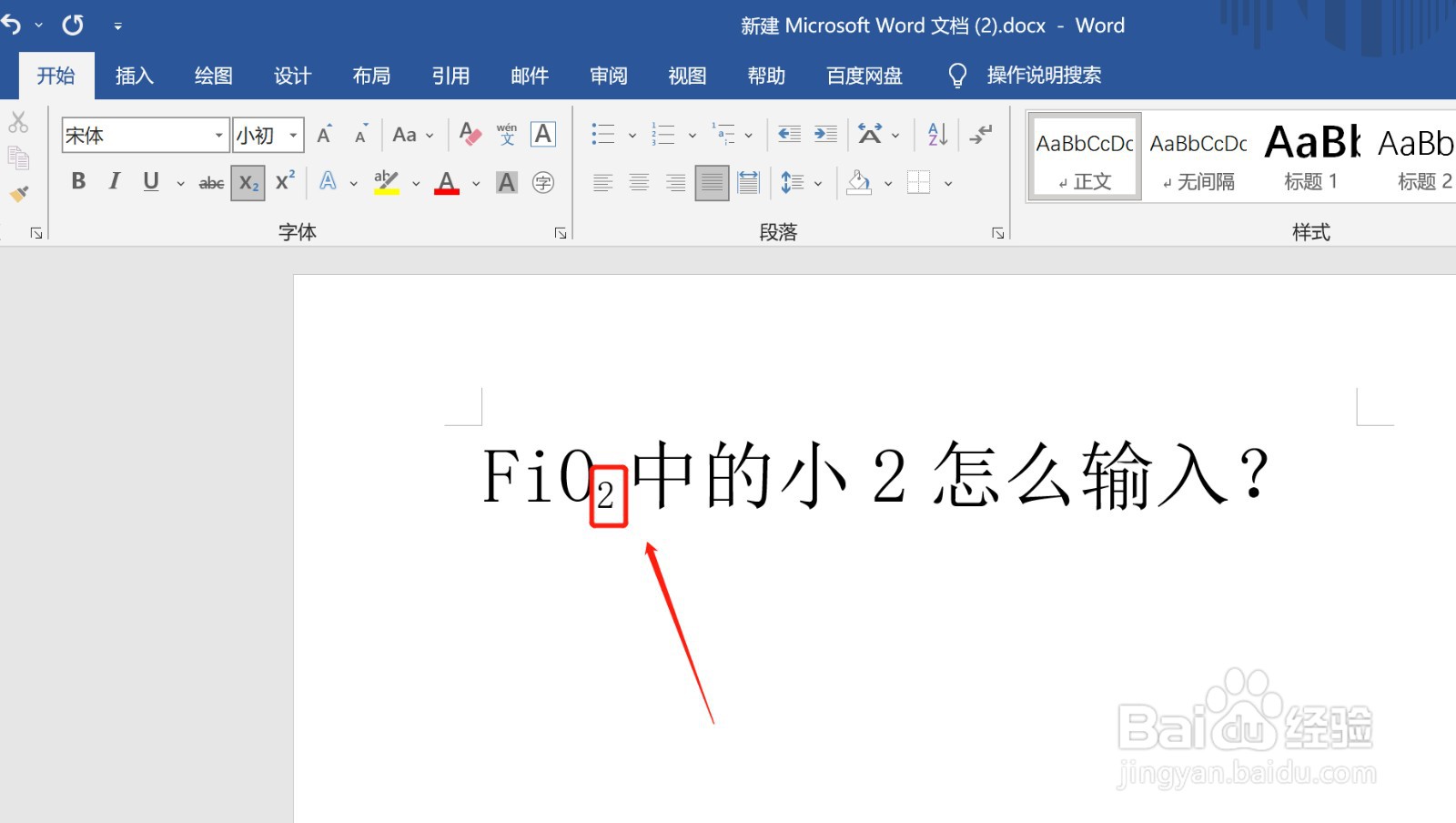Image resolution: width=1456 pixels, height=823 pixels.
Task: Click the Line and Paragraph Spacing icon
Action: coord(792,183)
